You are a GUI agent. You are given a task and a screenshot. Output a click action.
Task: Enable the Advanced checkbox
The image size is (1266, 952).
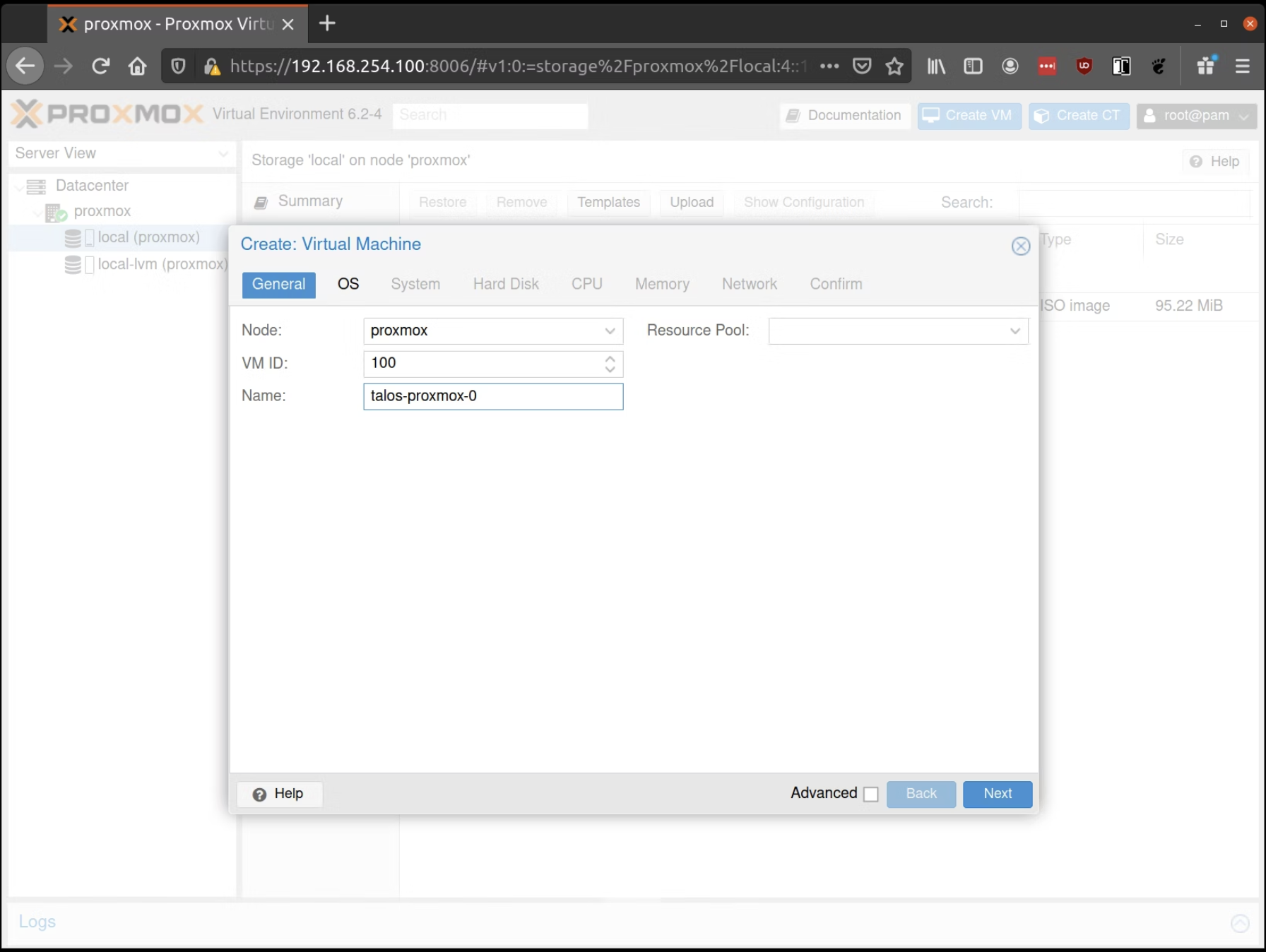pos(870,795)
